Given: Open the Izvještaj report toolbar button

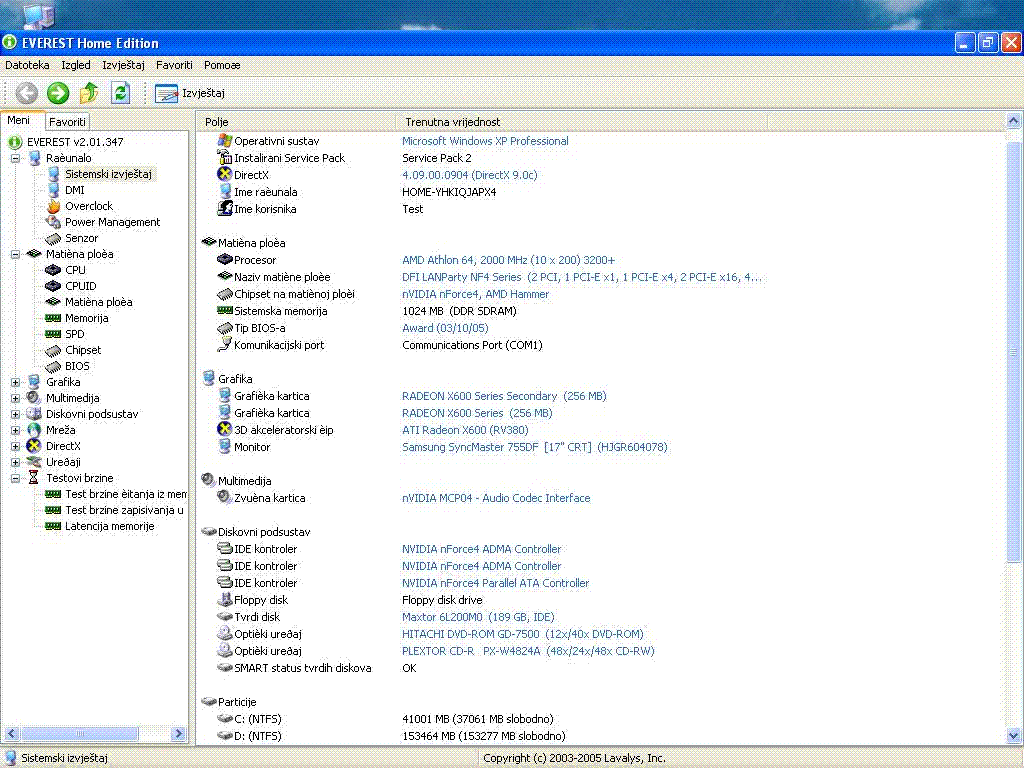Looking at the screenshot, I should coord(190,93).
